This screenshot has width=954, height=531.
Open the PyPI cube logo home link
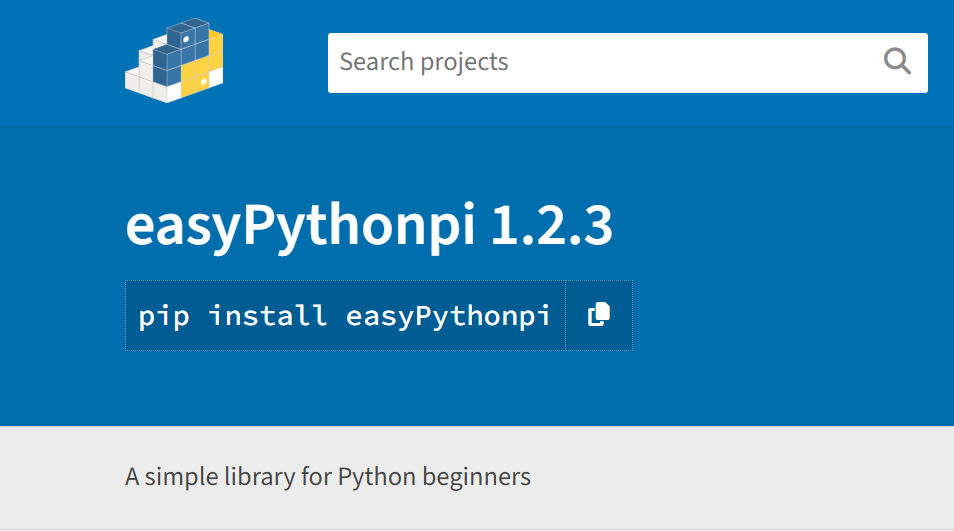174,60
